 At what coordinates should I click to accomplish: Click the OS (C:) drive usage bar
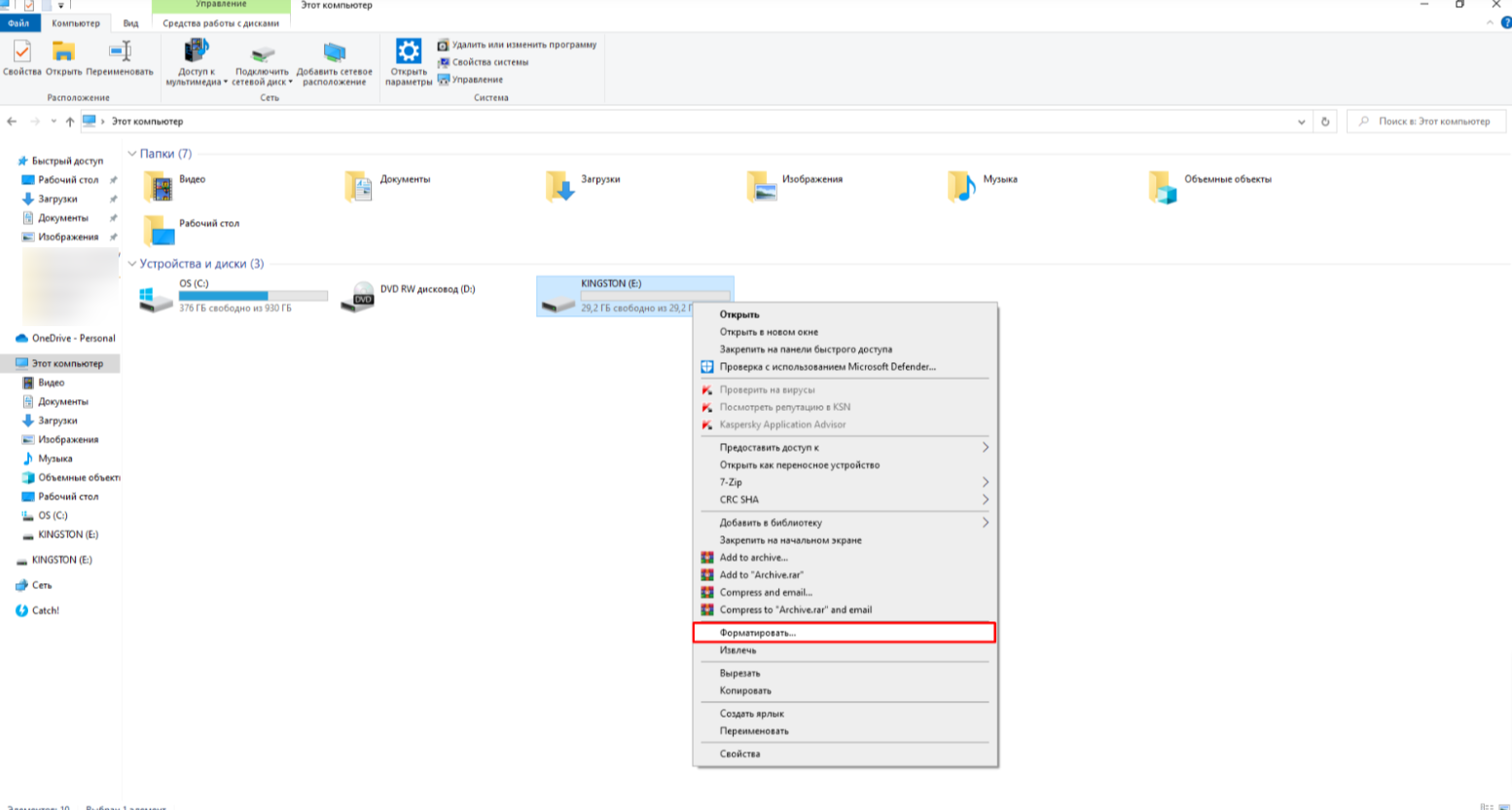click(253, 296)
